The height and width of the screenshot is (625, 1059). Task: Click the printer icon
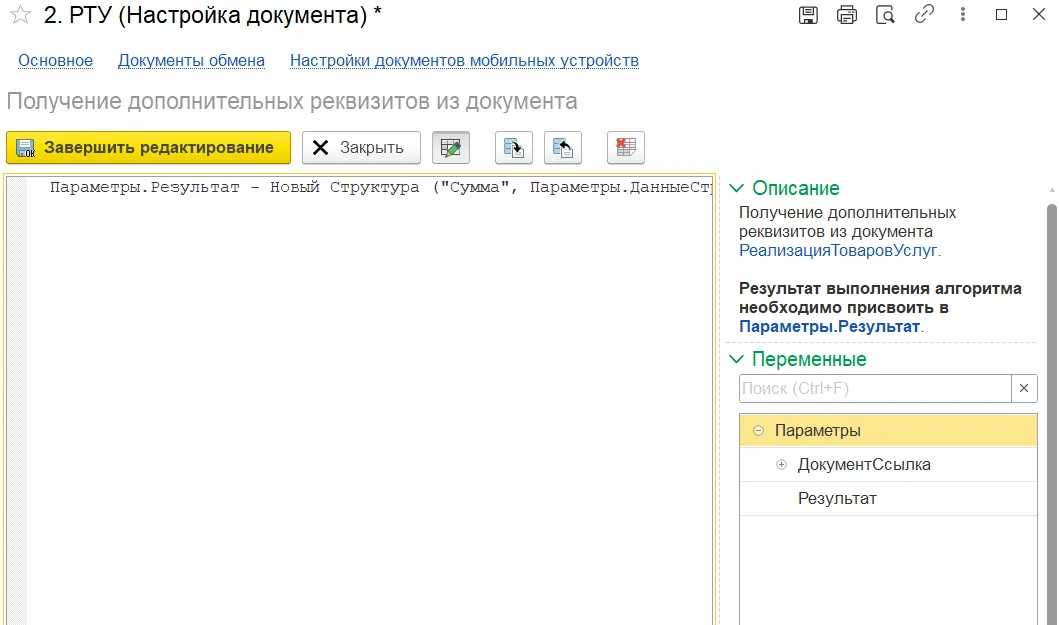coord(847,15)
